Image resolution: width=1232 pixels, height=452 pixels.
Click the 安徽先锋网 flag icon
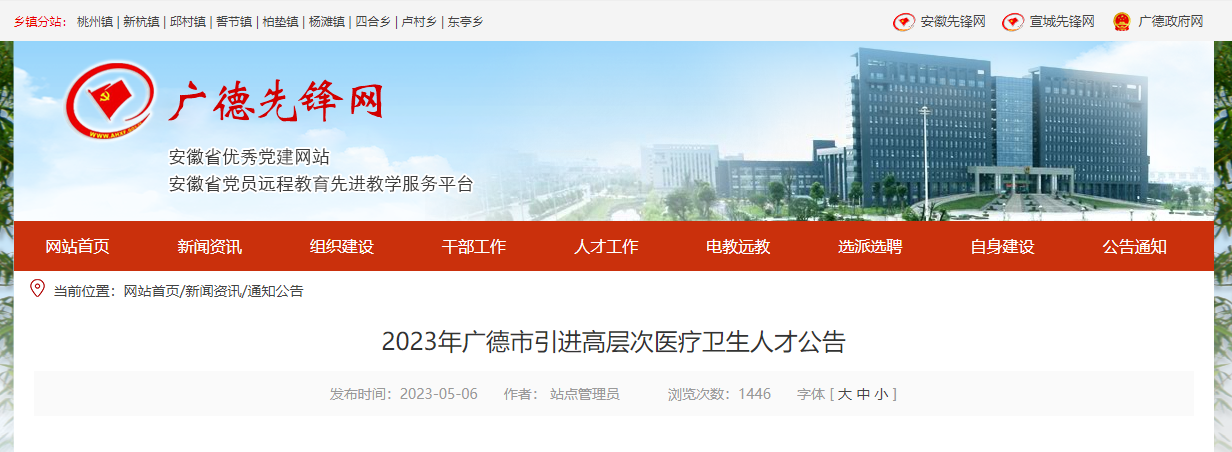(x=903, y=21)
